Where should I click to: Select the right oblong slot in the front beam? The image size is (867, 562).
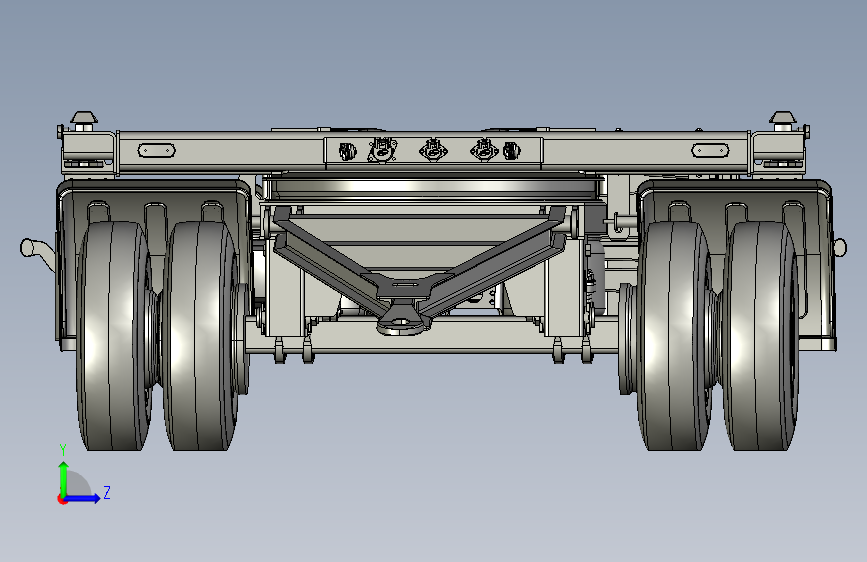point(711,150)
